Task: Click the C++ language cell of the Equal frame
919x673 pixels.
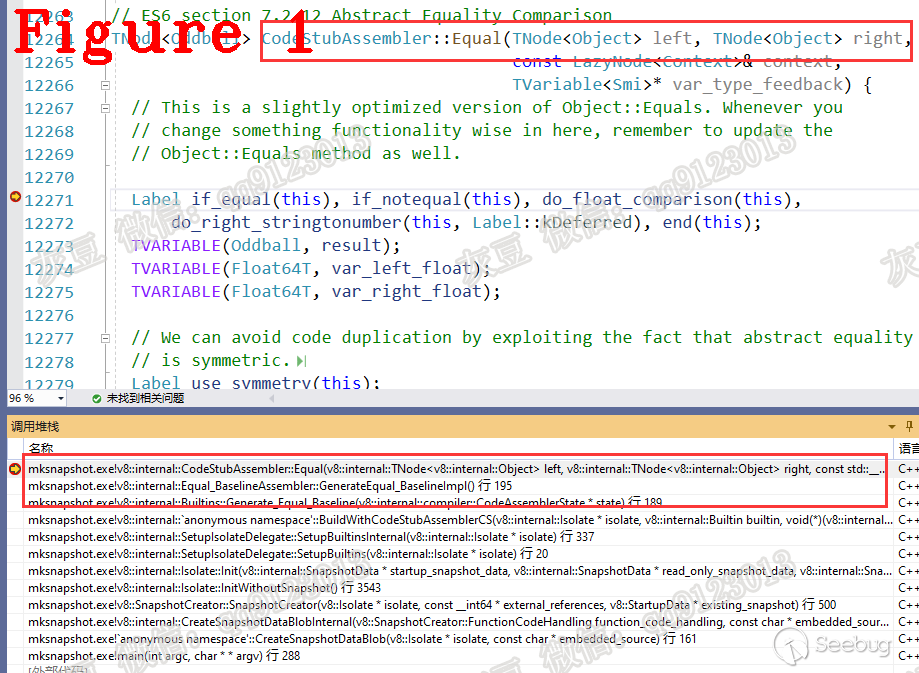Action: [x=908, y=469]
